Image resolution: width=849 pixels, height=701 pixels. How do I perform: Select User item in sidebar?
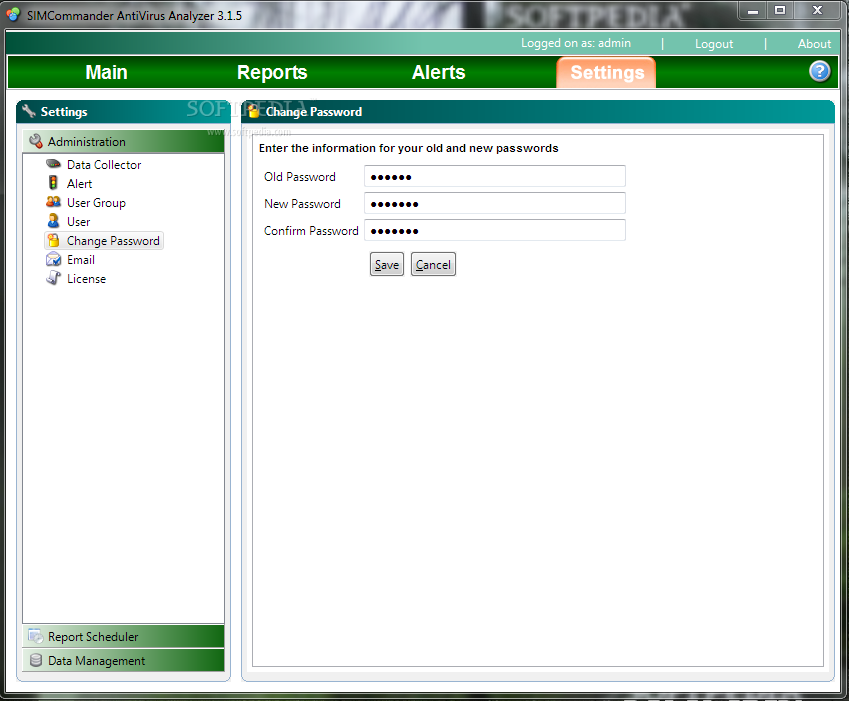79,221
